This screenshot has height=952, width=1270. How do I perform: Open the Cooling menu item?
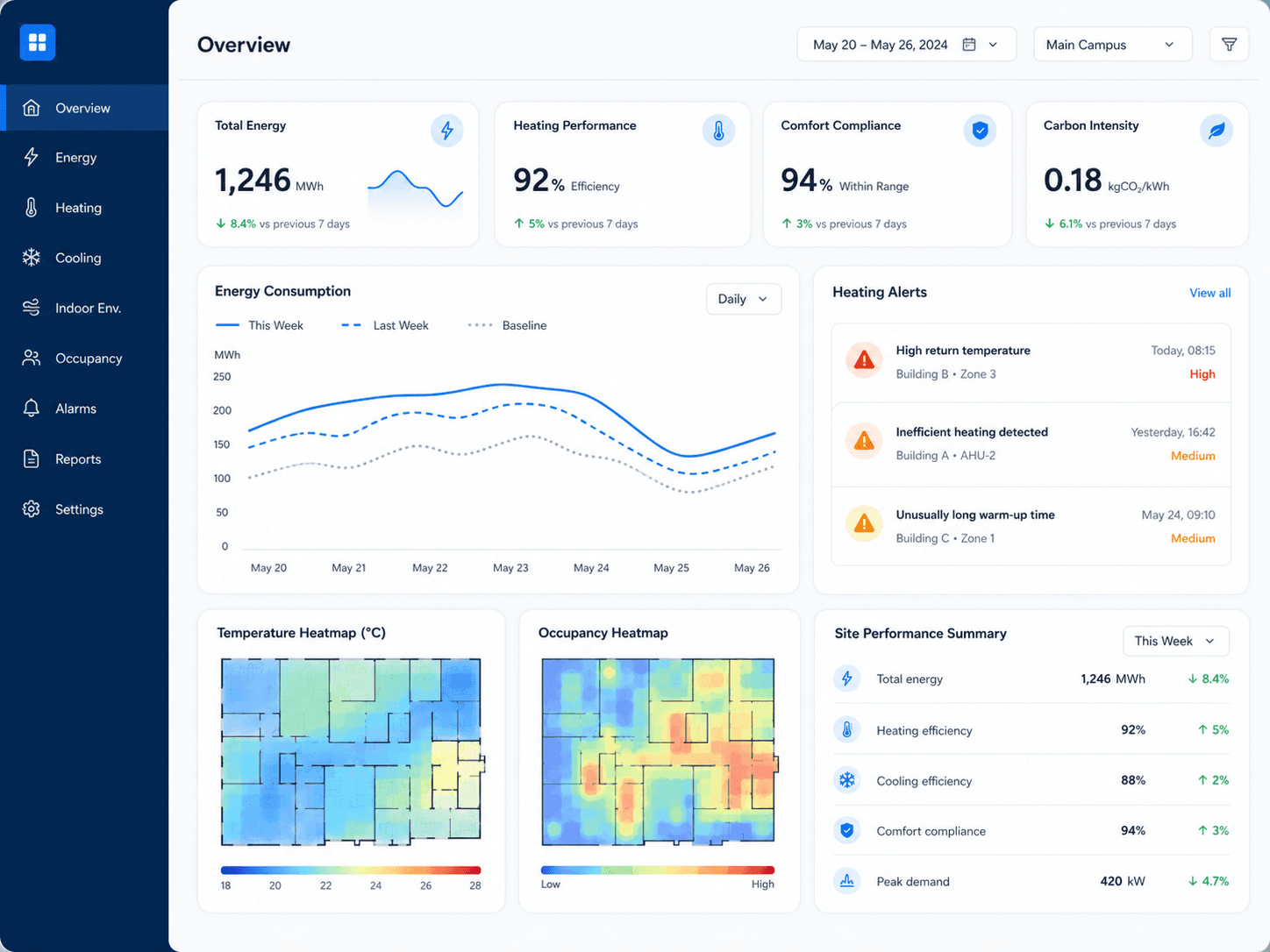[x=84, y=258]
